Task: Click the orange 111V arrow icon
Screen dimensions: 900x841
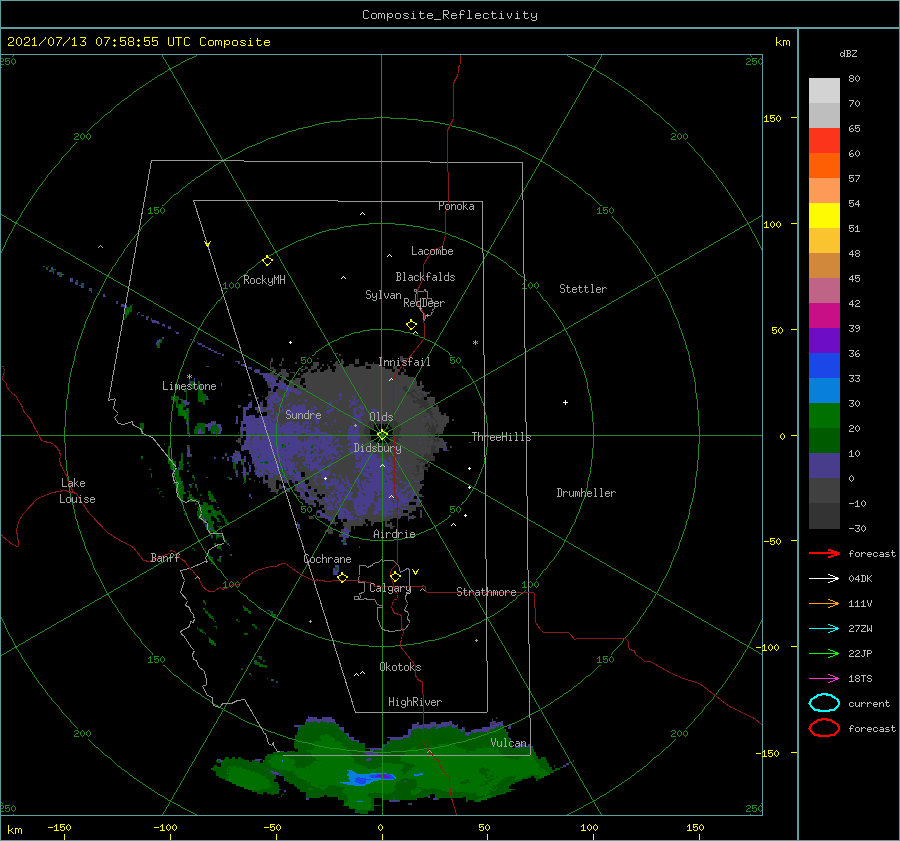Action: pos(824,603)
